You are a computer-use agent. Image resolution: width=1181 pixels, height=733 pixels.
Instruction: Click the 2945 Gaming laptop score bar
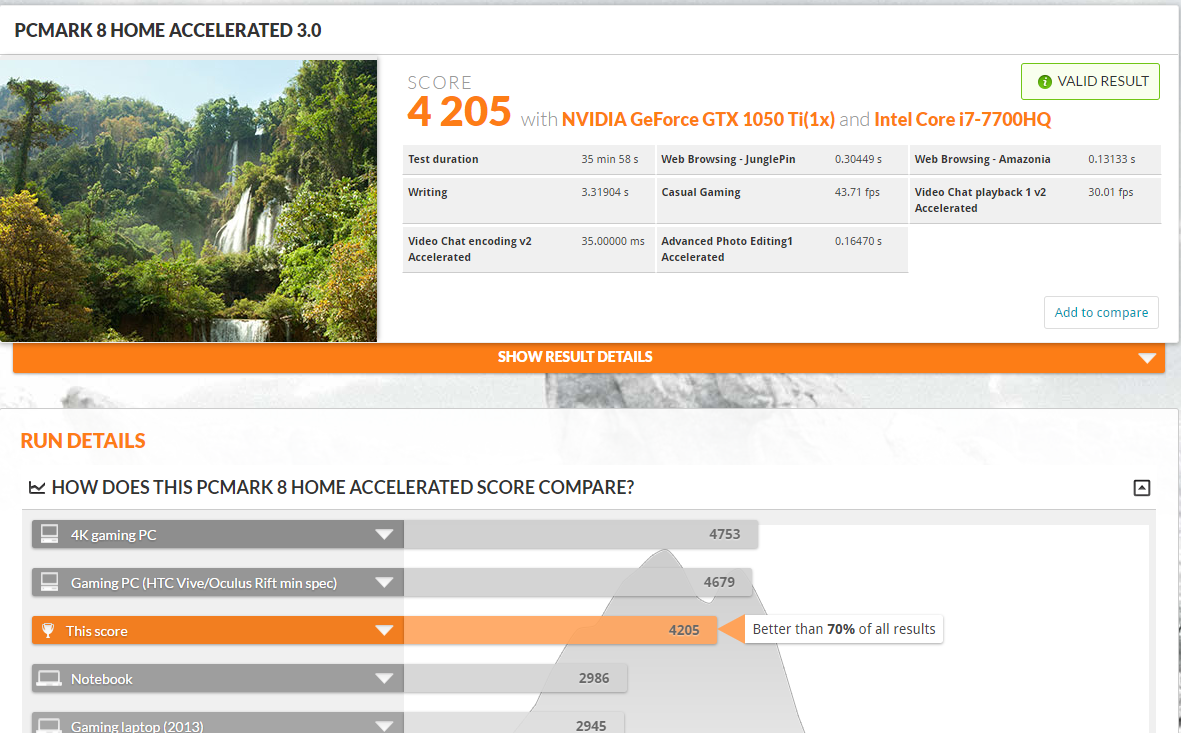point(514,723)
